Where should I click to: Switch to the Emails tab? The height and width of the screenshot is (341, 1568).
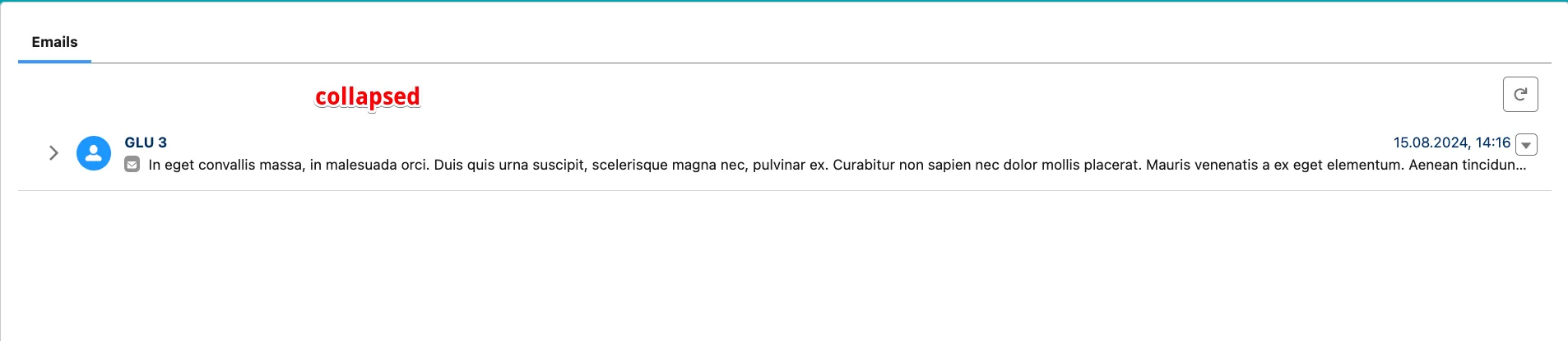click(x=54, y=42)
